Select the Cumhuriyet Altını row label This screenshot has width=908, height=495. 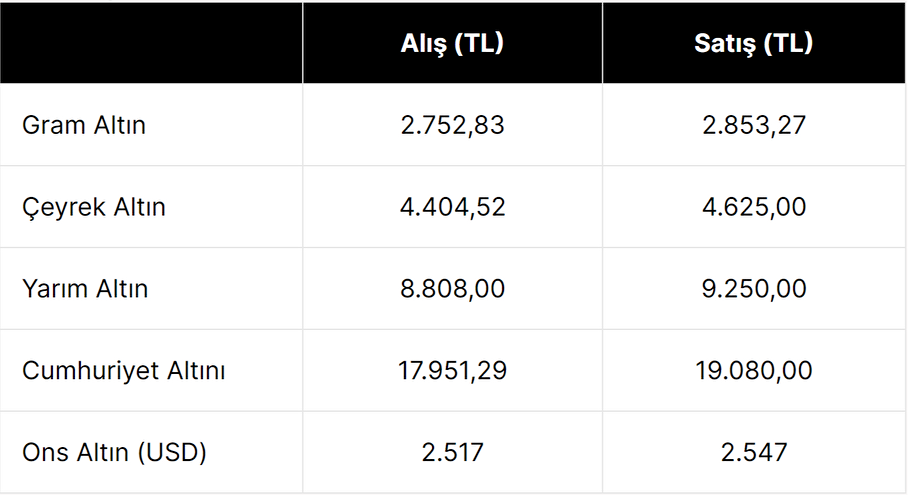tap(123, 371)
